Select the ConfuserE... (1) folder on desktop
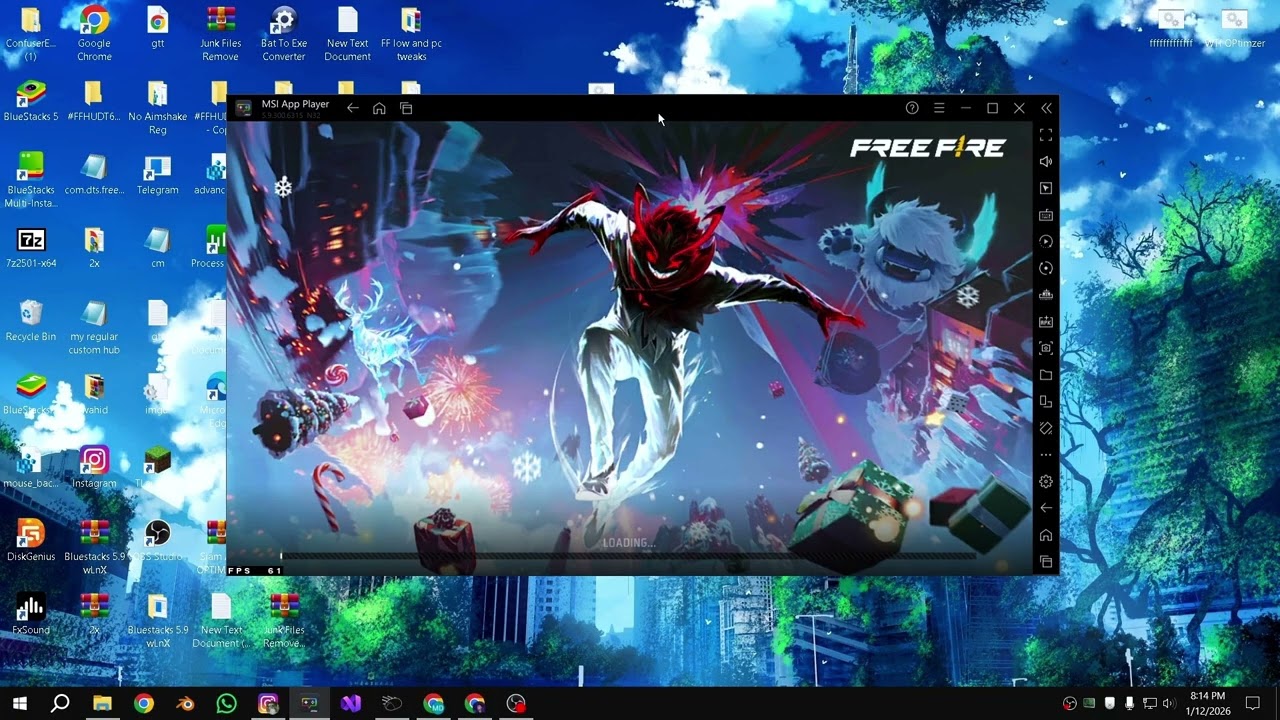This screenshot has height=720, width=1280. tap(31, 34)
